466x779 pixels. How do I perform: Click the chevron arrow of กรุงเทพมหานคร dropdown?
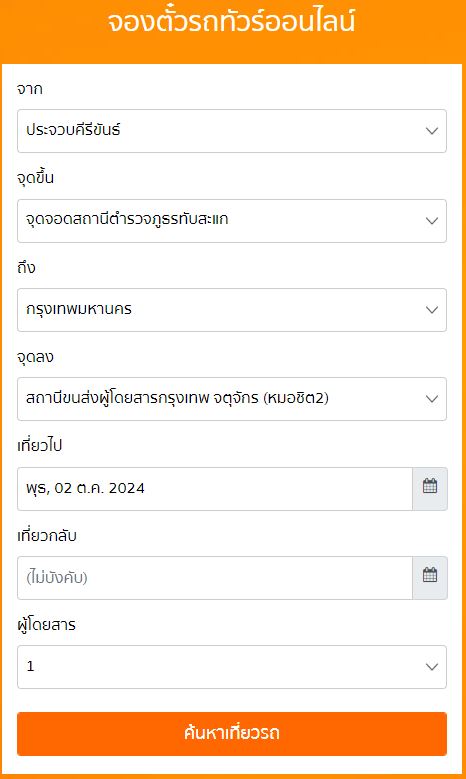click(432, 310)
